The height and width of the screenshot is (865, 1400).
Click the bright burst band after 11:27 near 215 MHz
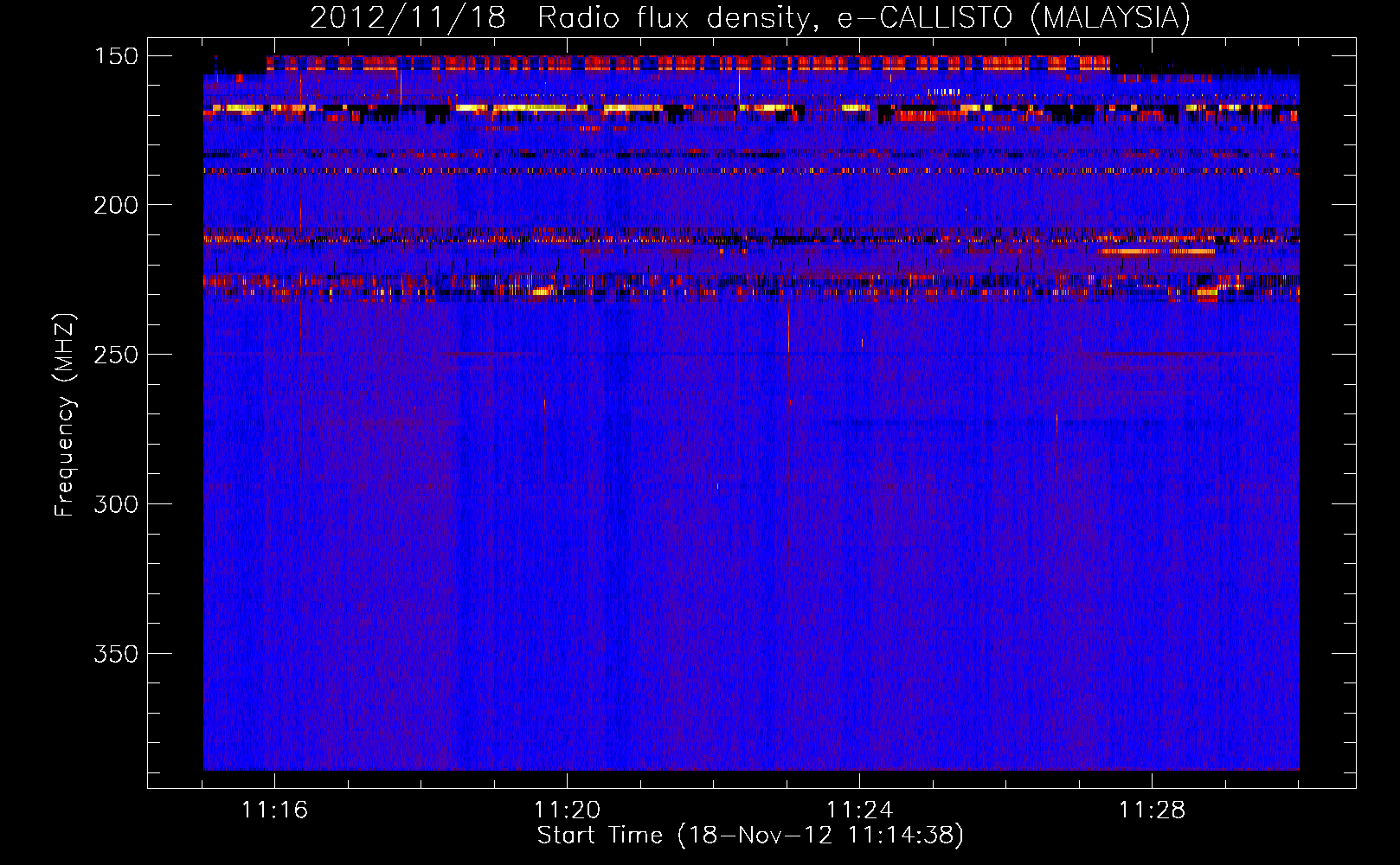(1157, 252)
